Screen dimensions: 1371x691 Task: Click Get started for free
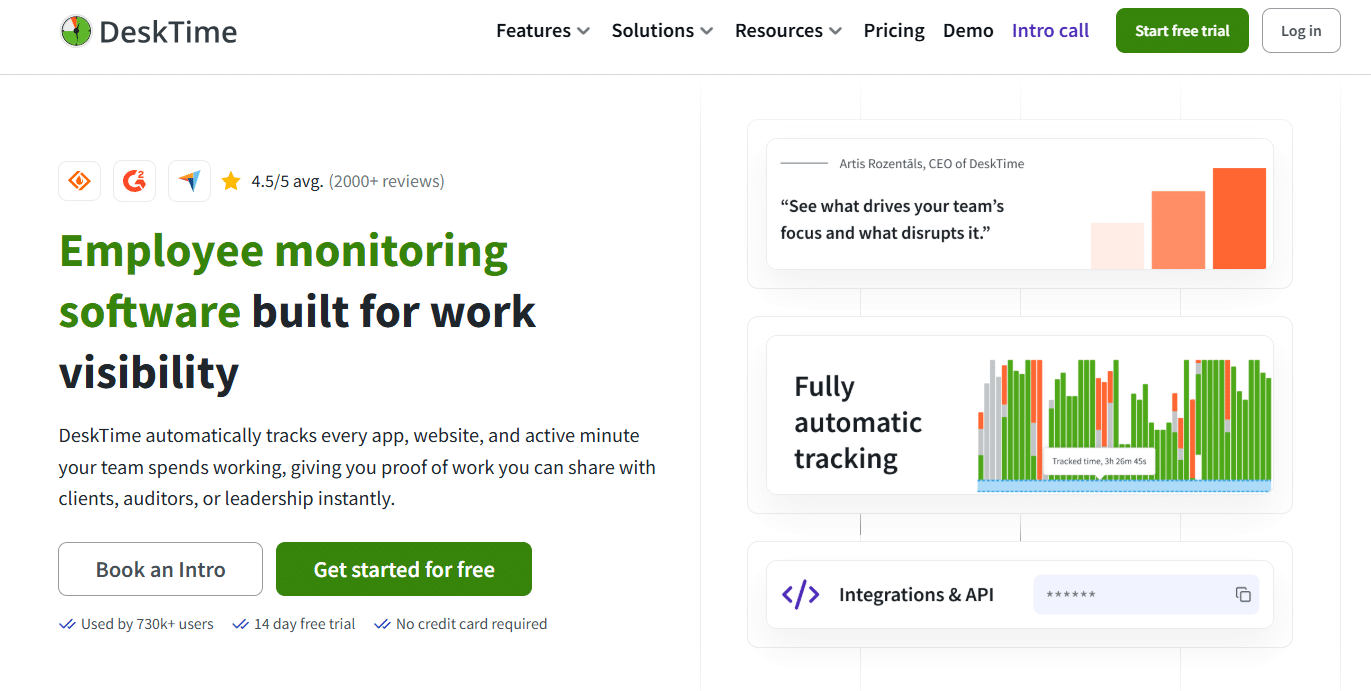pyautogui.click(x=404, y=569)
